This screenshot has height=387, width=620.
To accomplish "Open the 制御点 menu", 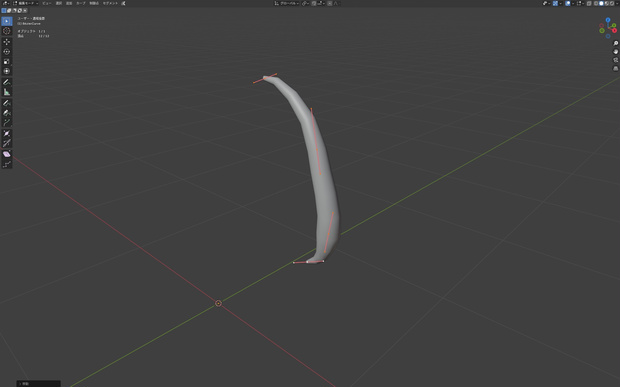I will [x=94, y=3].
